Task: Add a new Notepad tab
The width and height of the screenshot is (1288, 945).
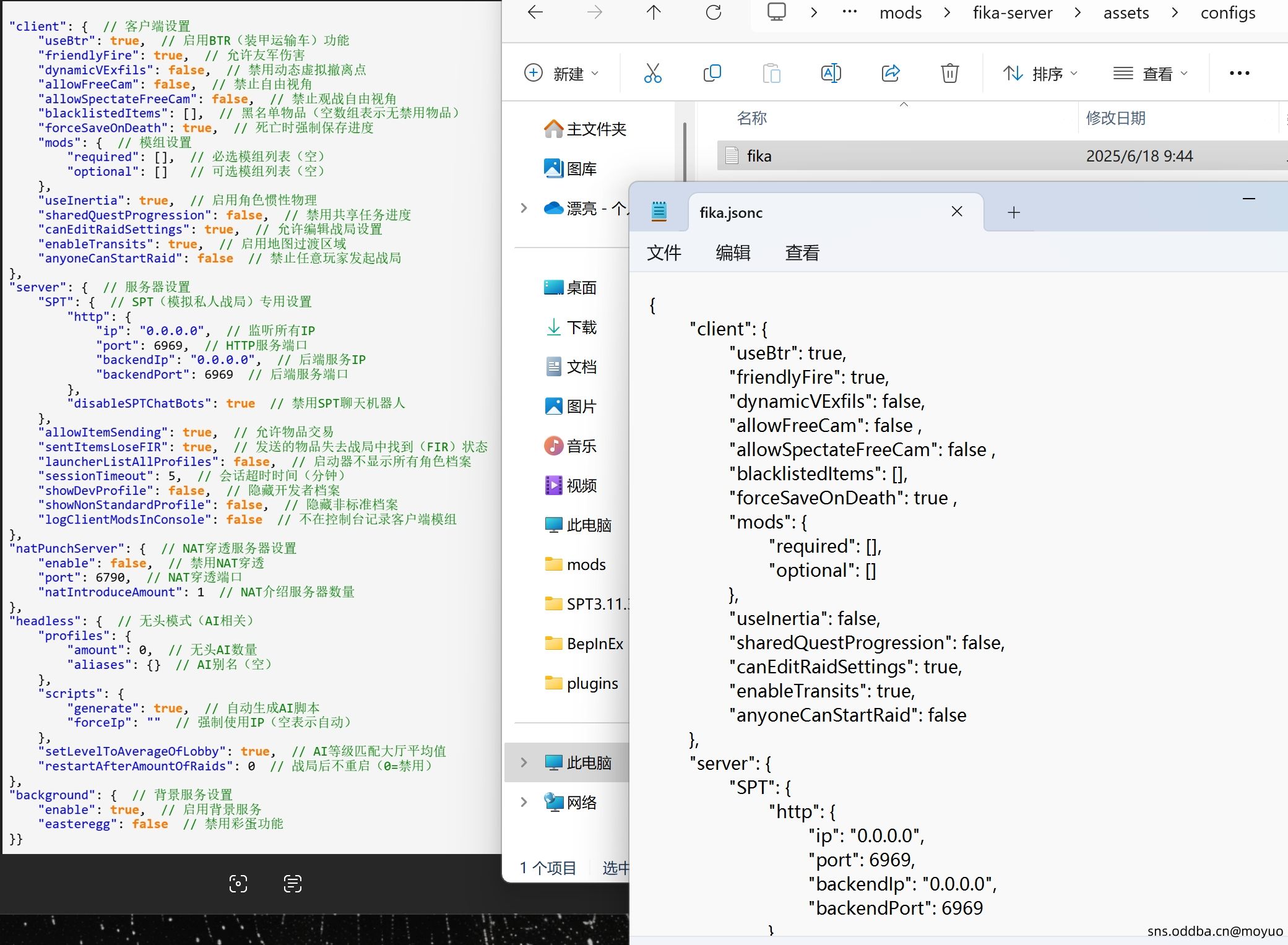Action: pyautogui.click(x=1013, y=212)
